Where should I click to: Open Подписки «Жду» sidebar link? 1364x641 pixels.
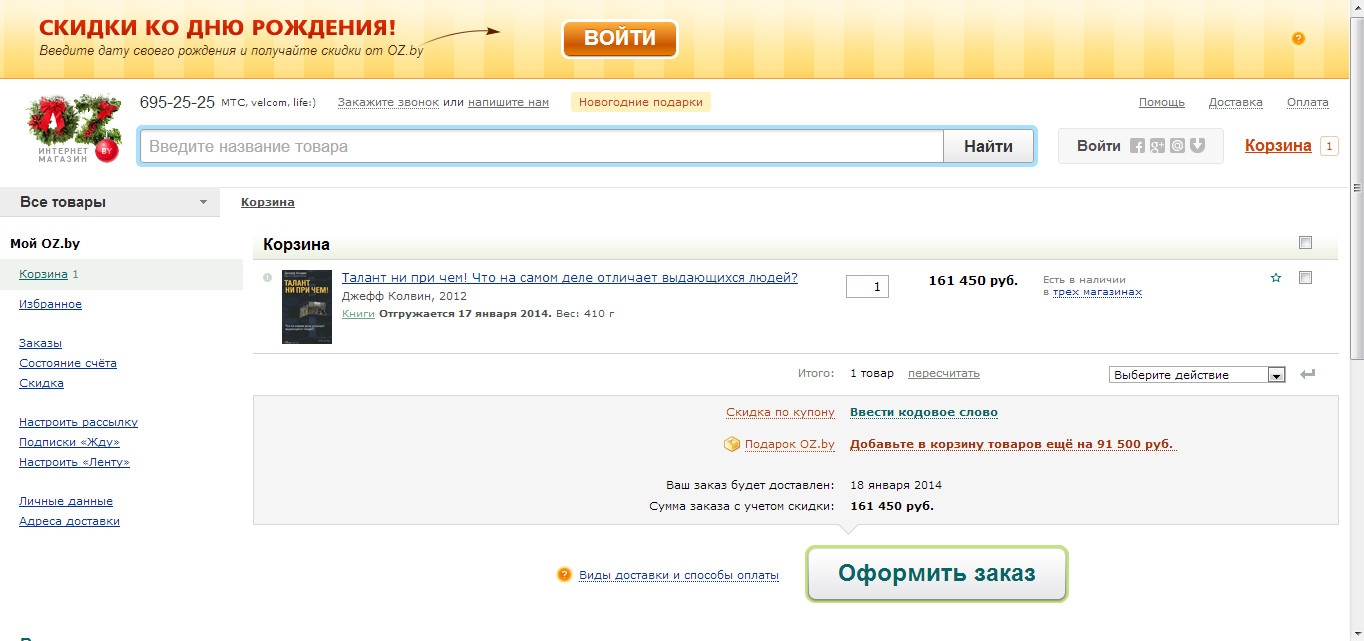(x=69, y=442)
